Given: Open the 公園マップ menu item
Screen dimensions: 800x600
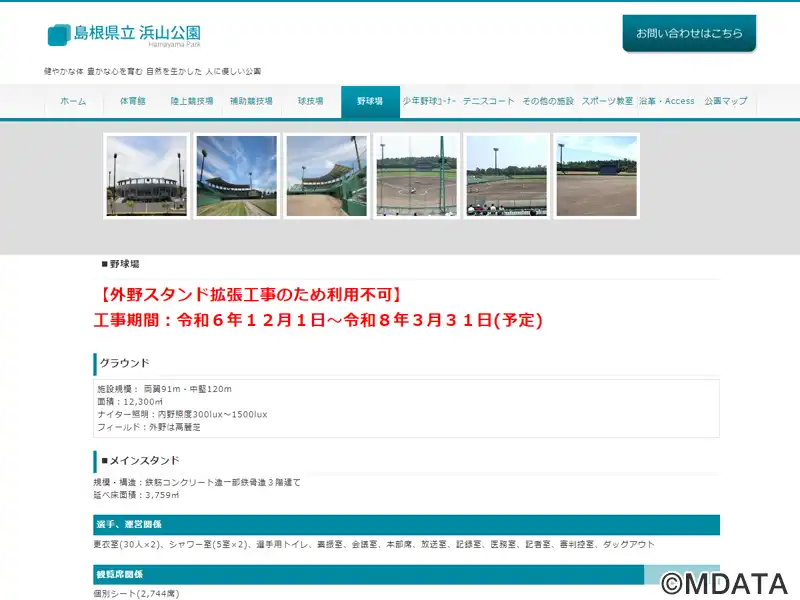Looking at the screenshot, I should coord(726,101).
